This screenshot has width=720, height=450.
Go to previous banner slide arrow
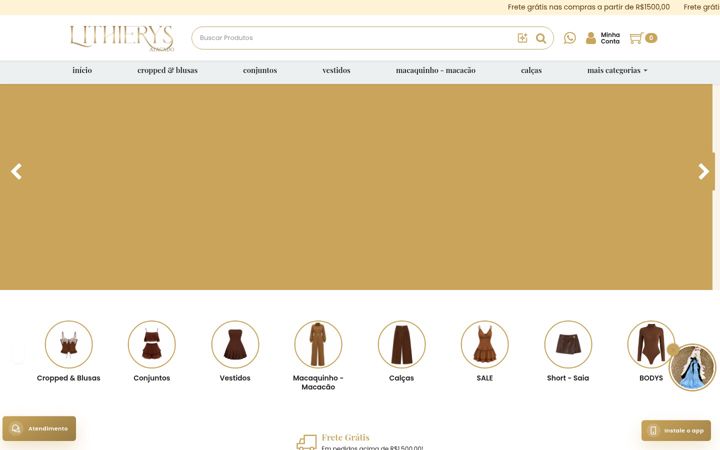(16, 171)
